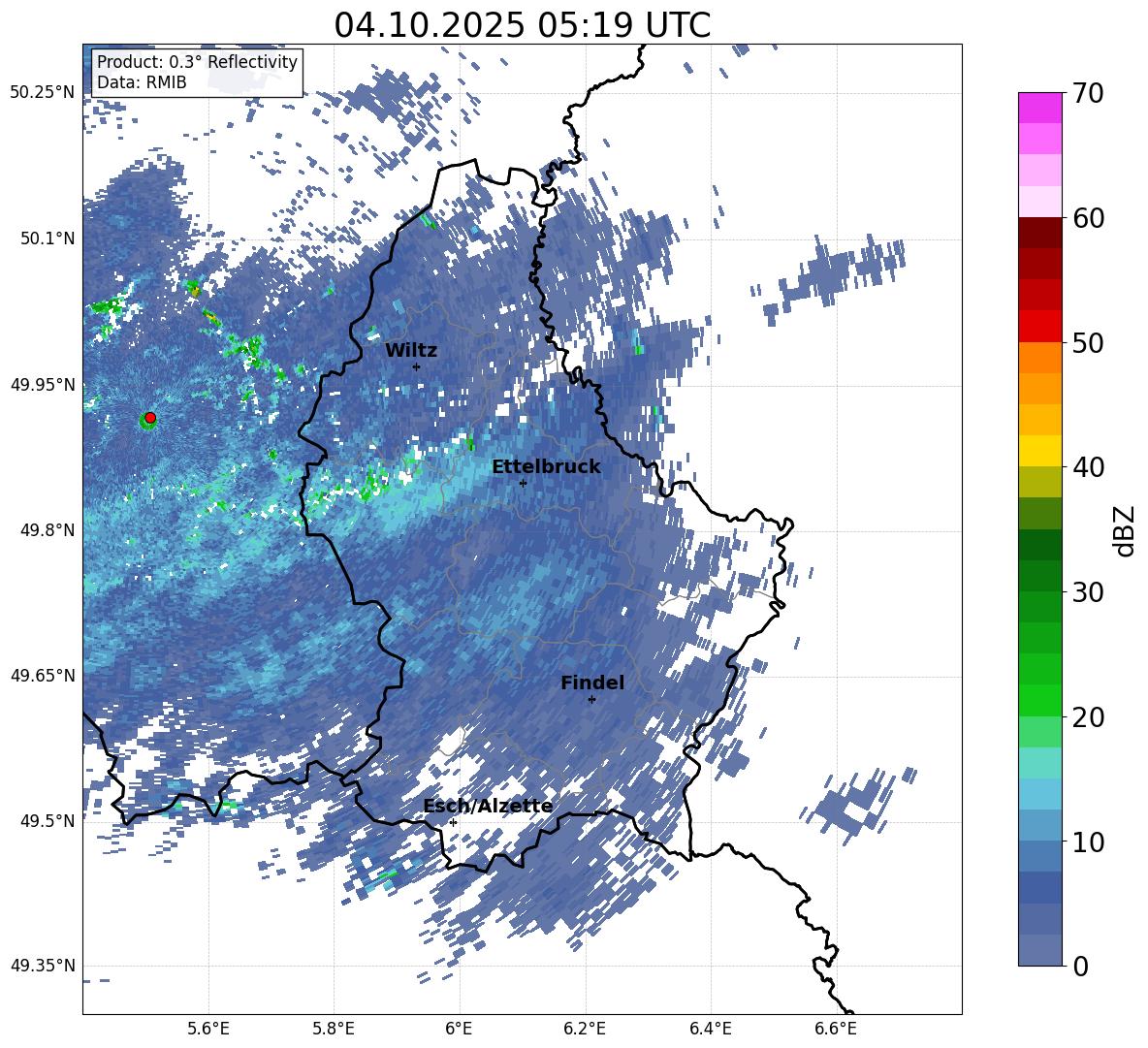Click the 49.35°N latitude label
1148x1048 pixels.
coord(43,966)
